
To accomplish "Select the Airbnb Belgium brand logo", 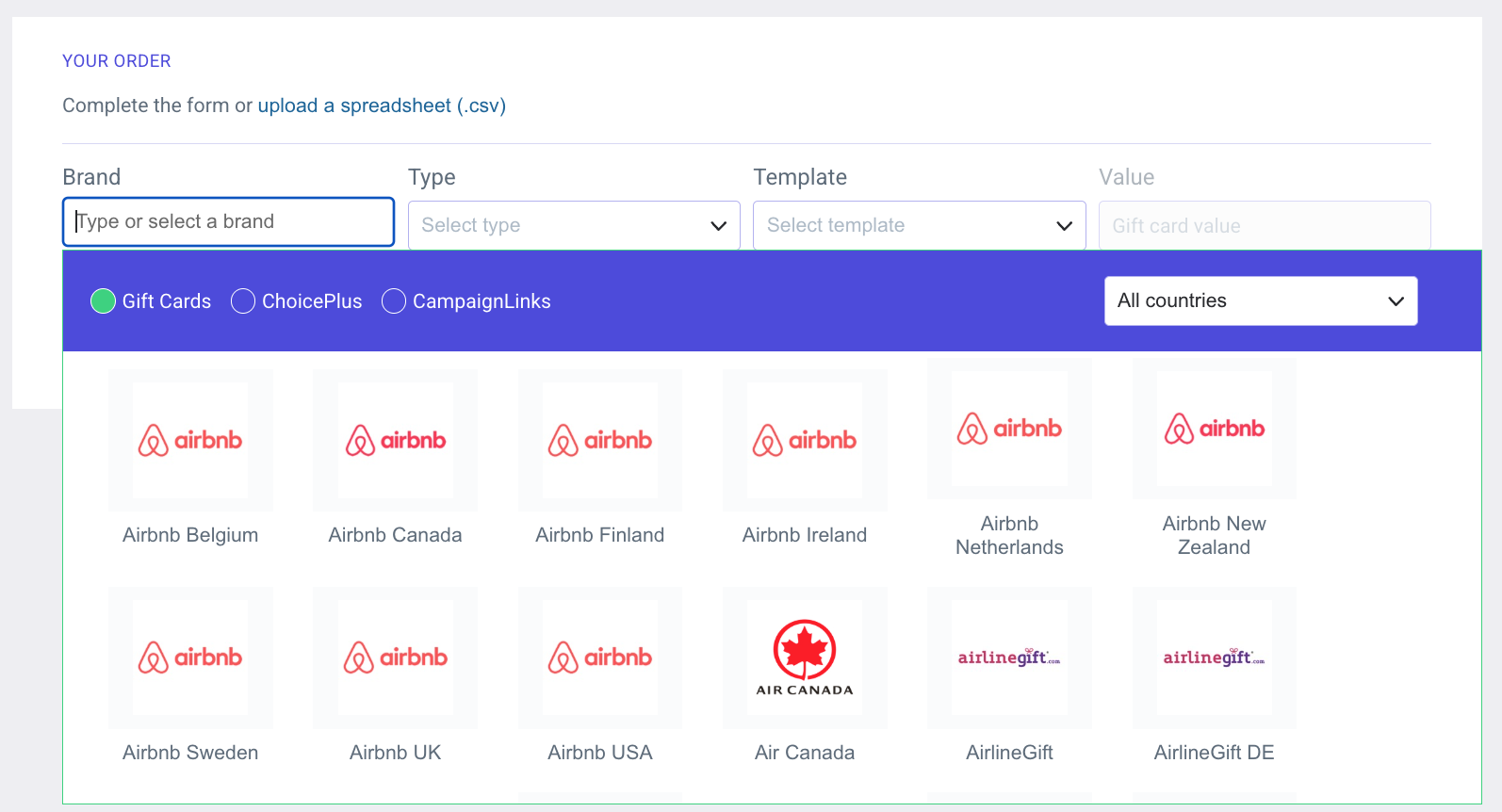I will tap(190, 440).
